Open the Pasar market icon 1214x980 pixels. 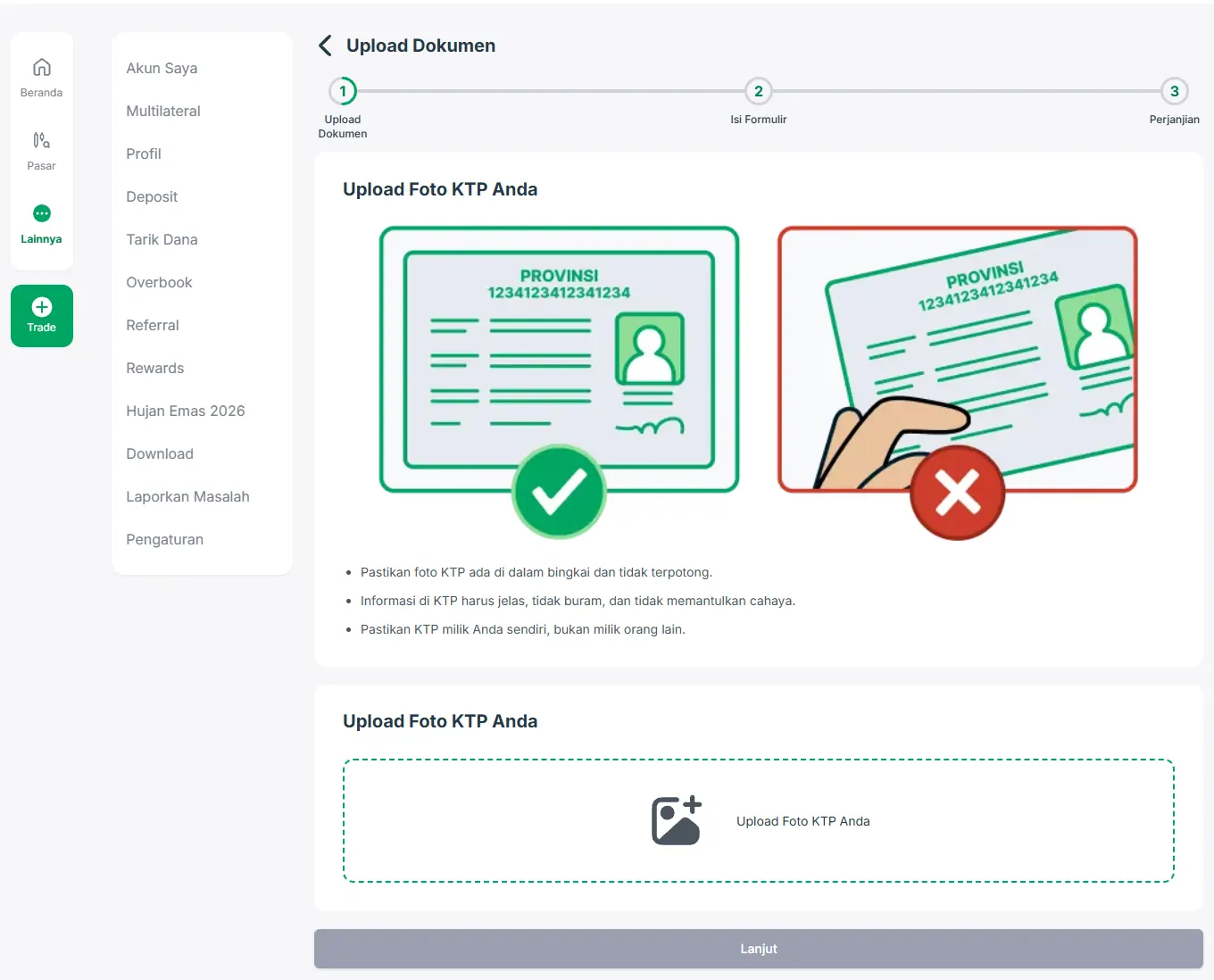41,140
